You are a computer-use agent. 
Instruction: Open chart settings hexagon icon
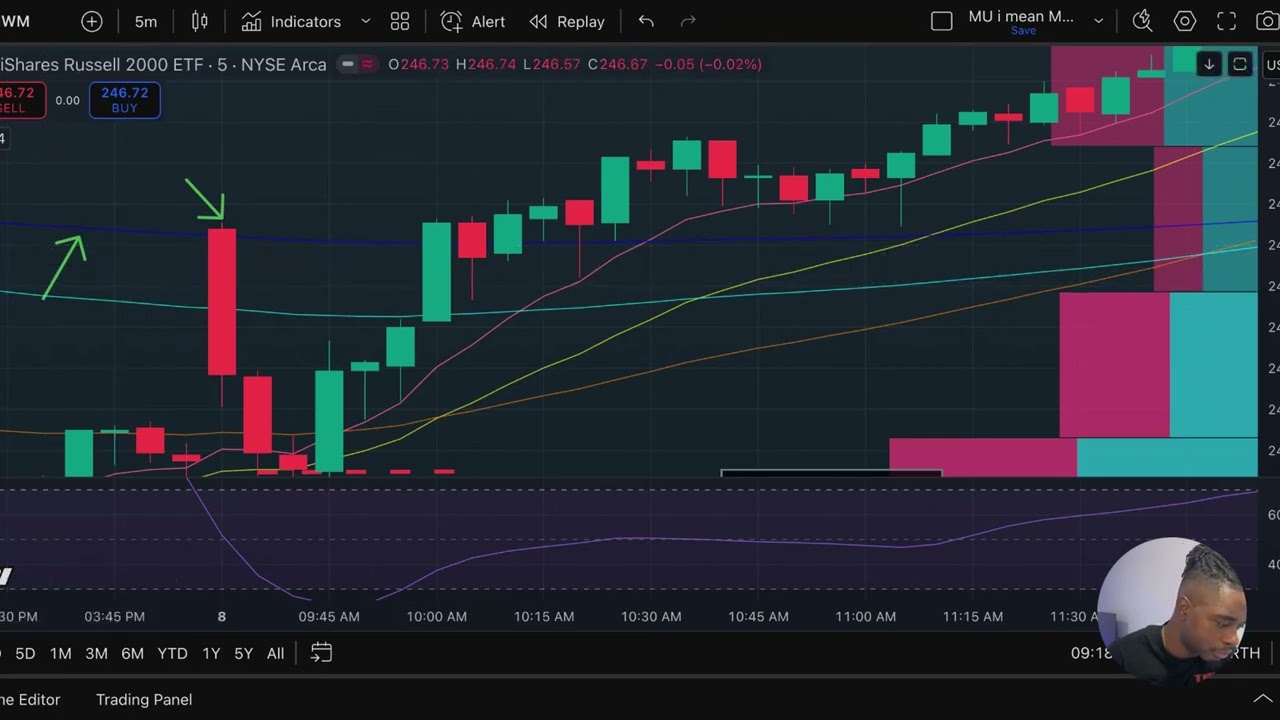(1185, 21)
